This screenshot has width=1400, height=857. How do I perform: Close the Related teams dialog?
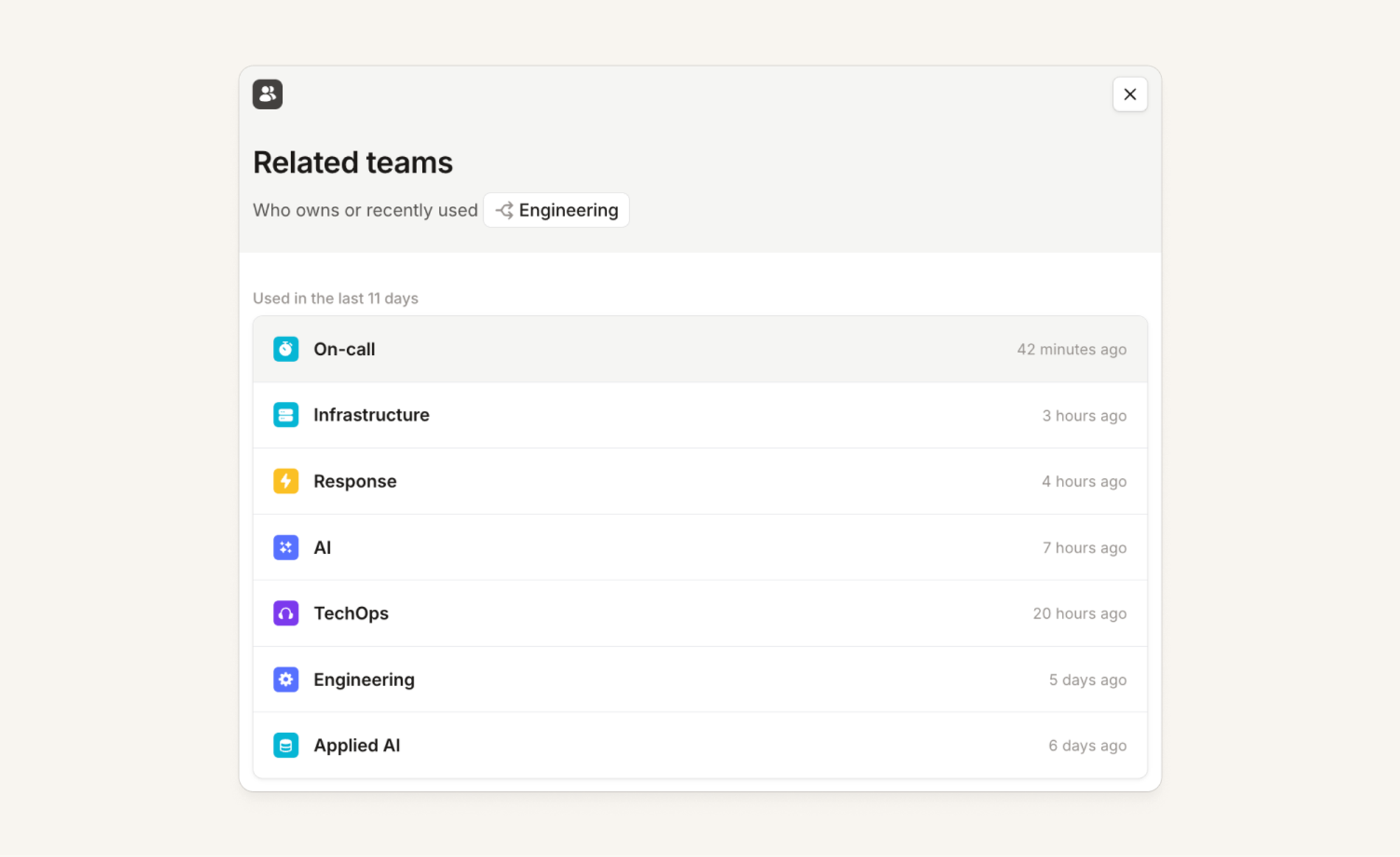1130,95
